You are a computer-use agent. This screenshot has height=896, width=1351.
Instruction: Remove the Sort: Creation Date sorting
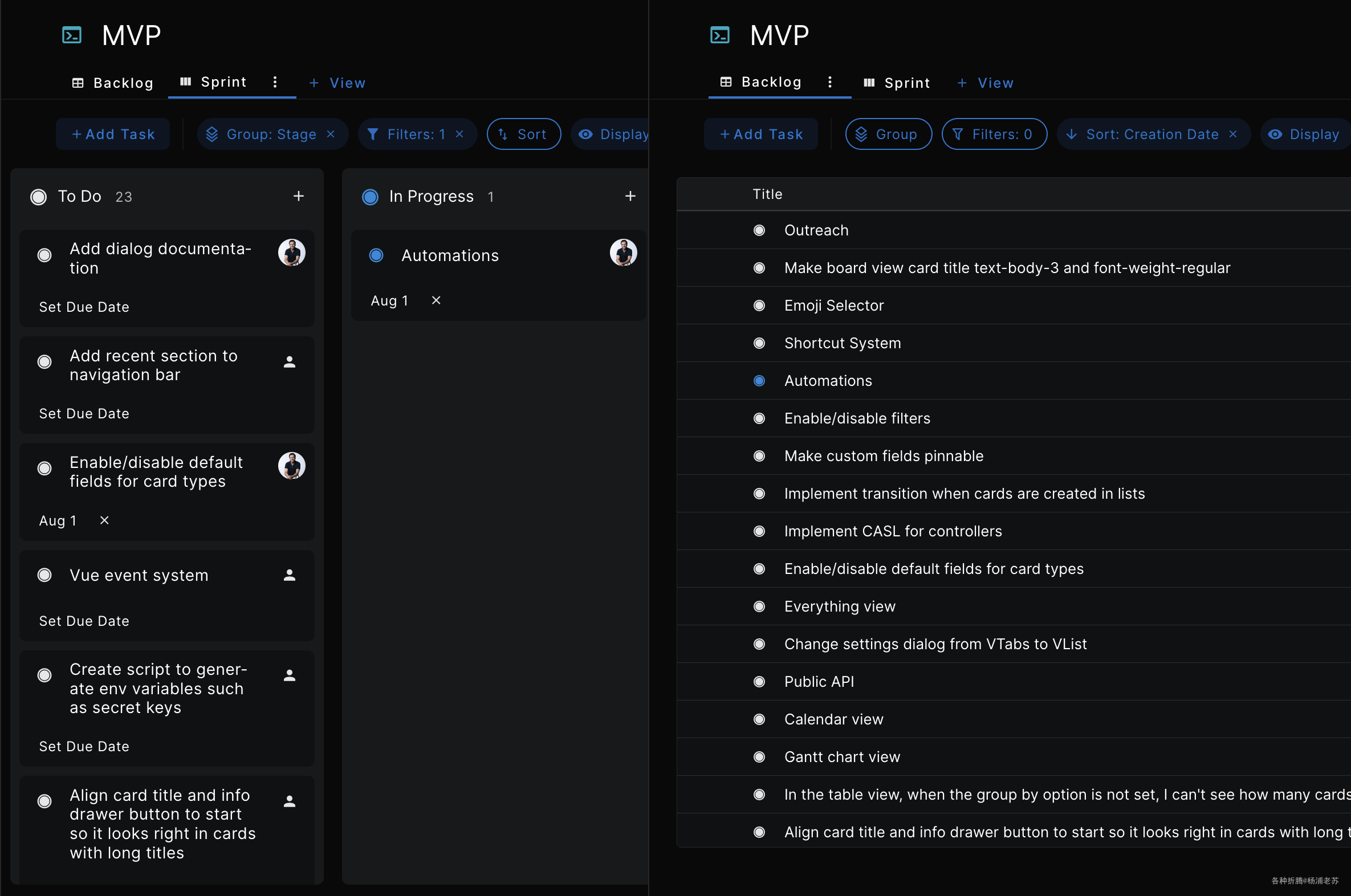[1232, 135]
